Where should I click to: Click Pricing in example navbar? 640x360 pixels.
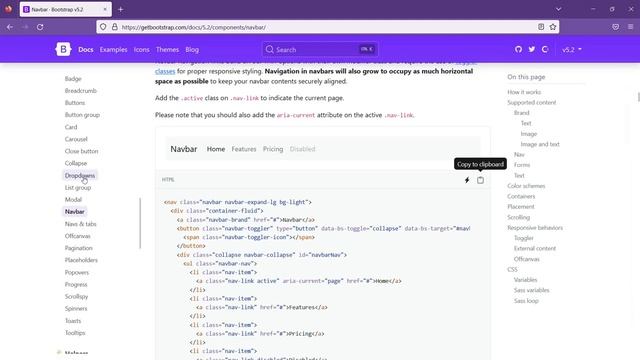273,149
